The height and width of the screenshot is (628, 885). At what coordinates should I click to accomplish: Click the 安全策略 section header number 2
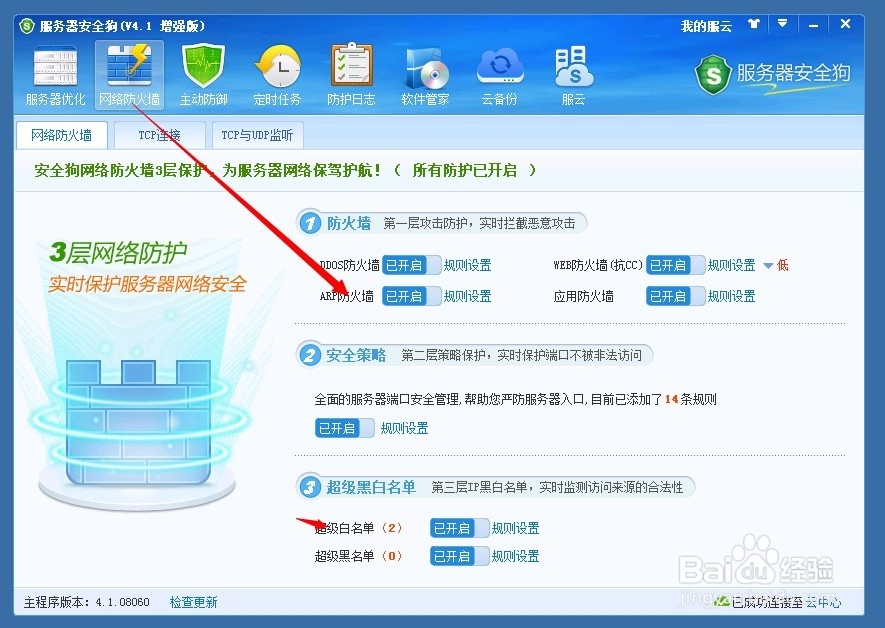(309, 355)
